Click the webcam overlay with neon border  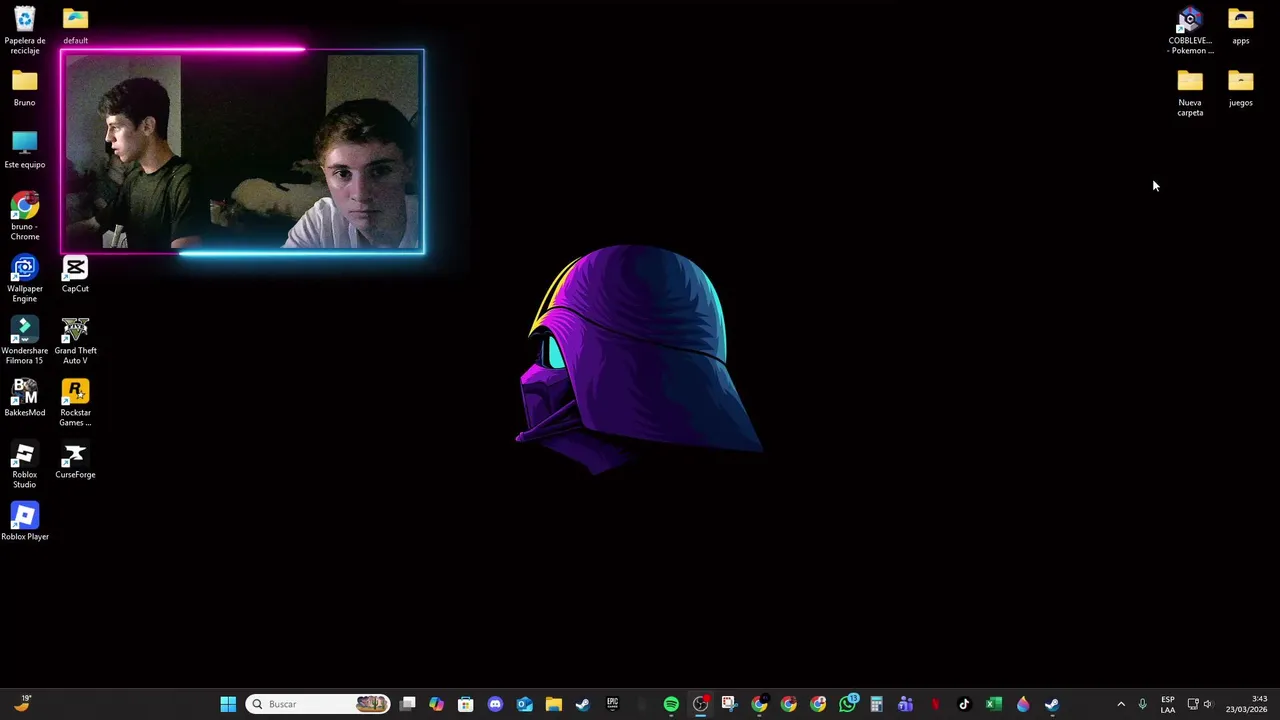point(242,151)
